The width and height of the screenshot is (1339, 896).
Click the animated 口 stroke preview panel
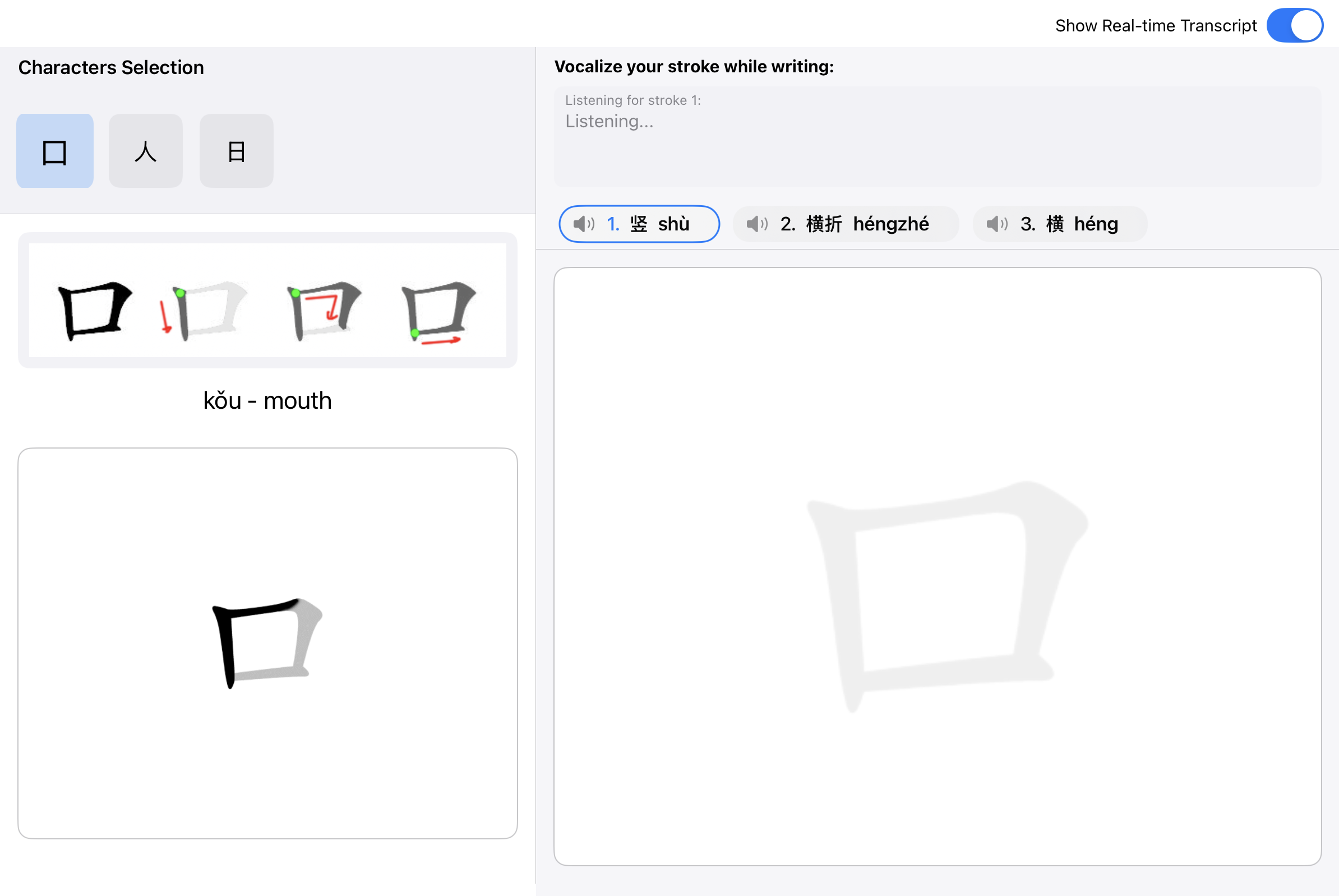(267, 643)
